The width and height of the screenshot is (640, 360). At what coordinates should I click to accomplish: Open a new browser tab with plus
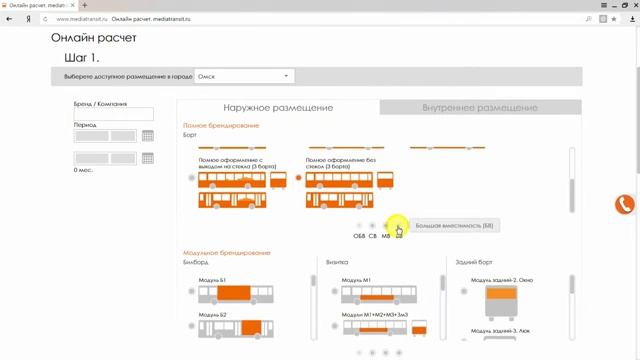(x=84, y=5)
